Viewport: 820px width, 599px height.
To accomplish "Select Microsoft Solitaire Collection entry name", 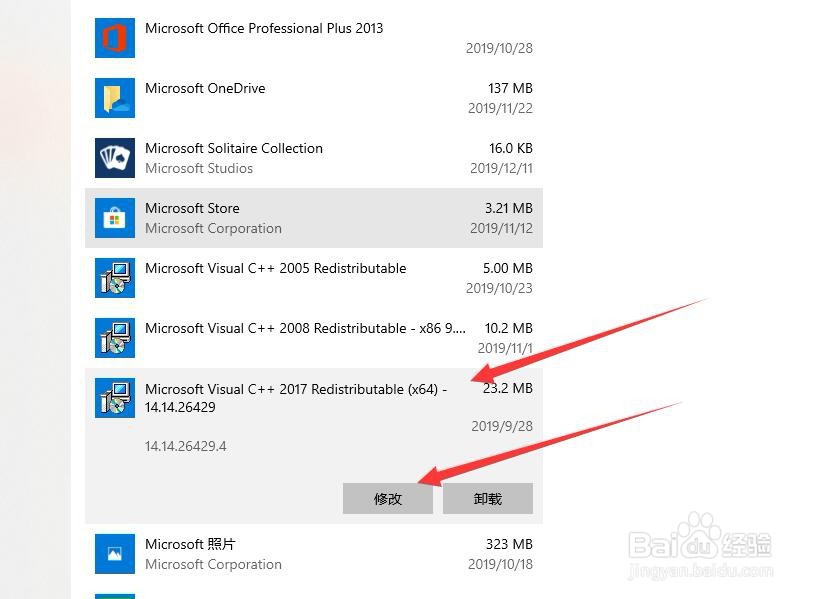I will (x=234, y=149).
